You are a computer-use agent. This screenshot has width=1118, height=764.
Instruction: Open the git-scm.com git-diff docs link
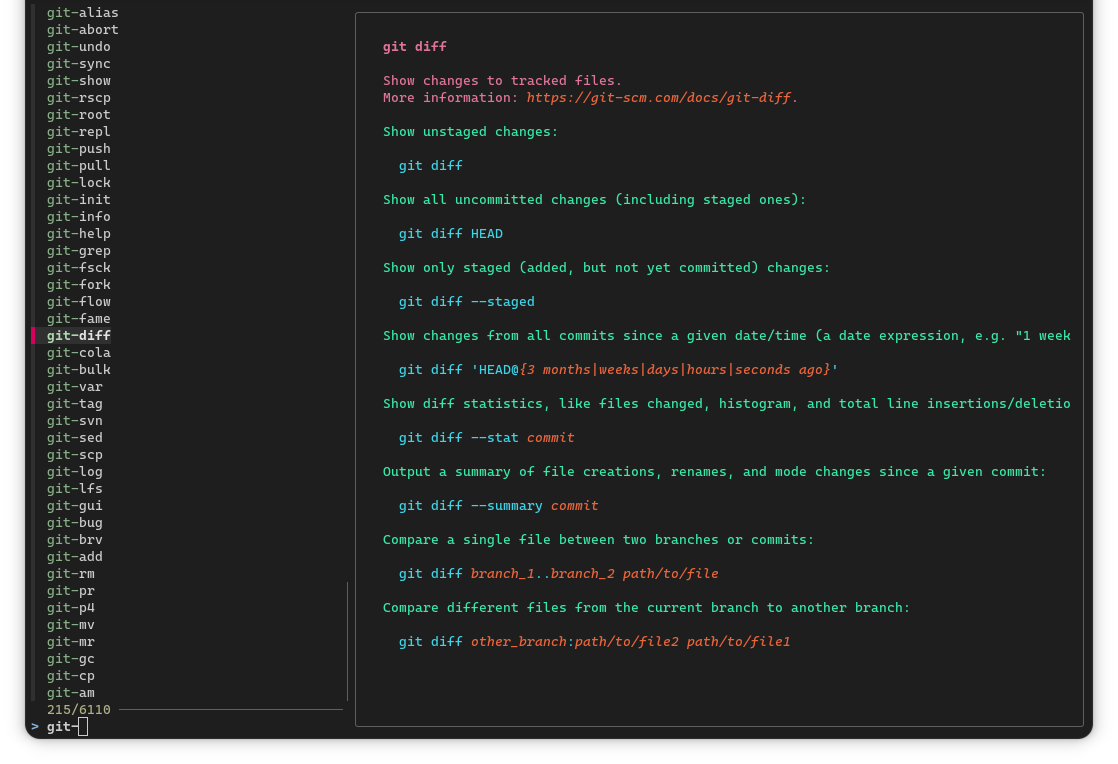pyautogui.click(x=659, y=98)
